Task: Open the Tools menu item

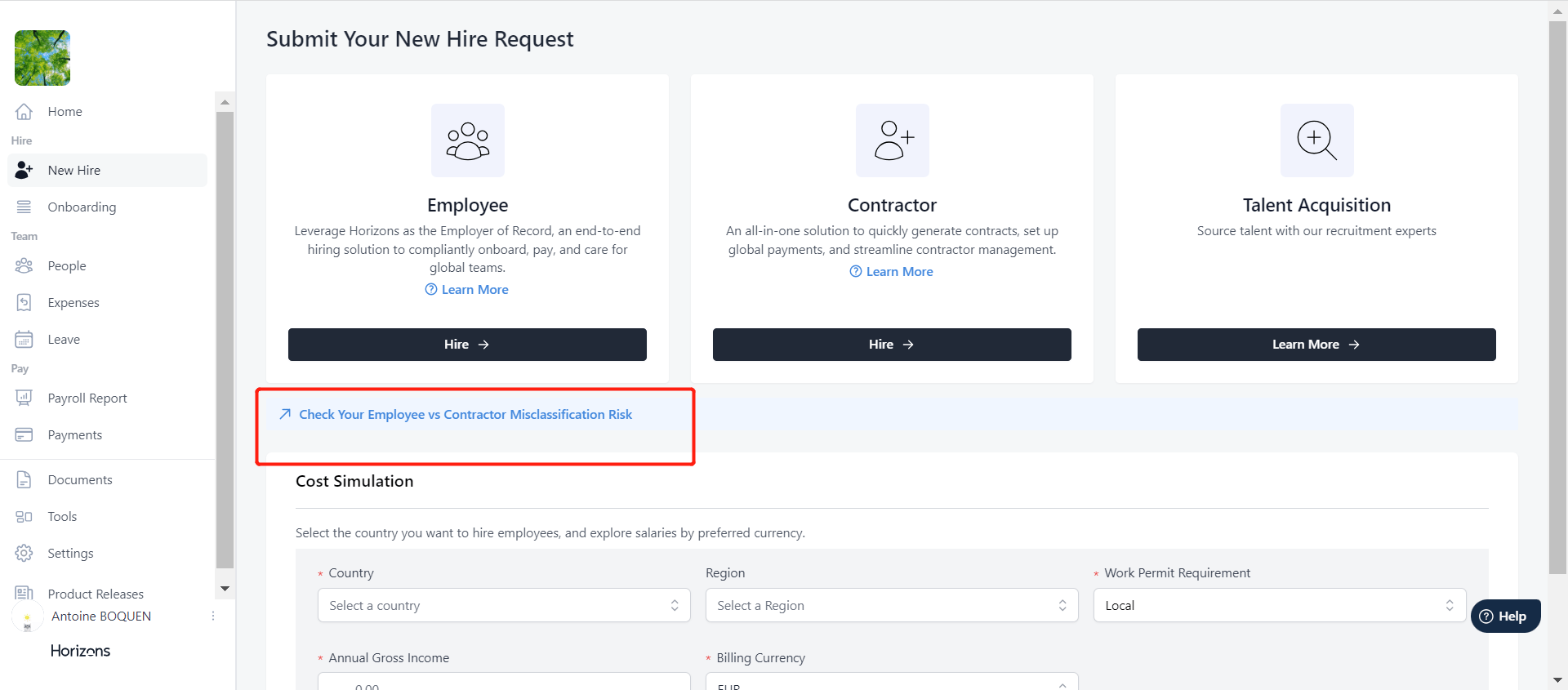Action: click(108, 517)
